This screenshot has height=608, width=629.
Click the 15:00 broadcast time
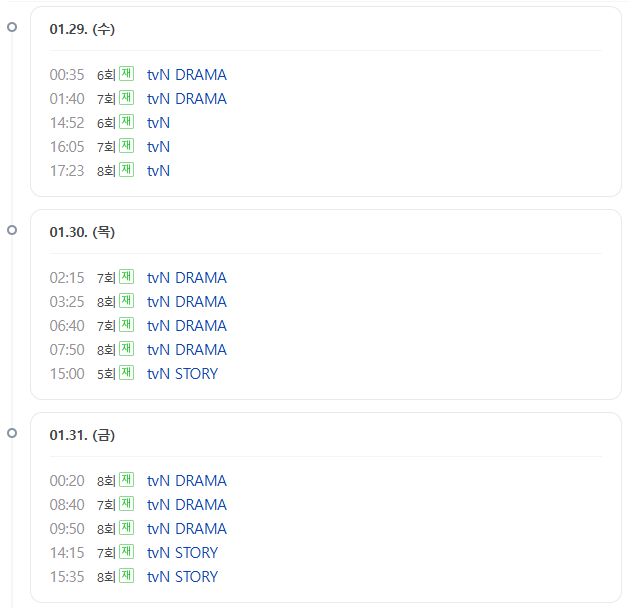coord(67,374)
